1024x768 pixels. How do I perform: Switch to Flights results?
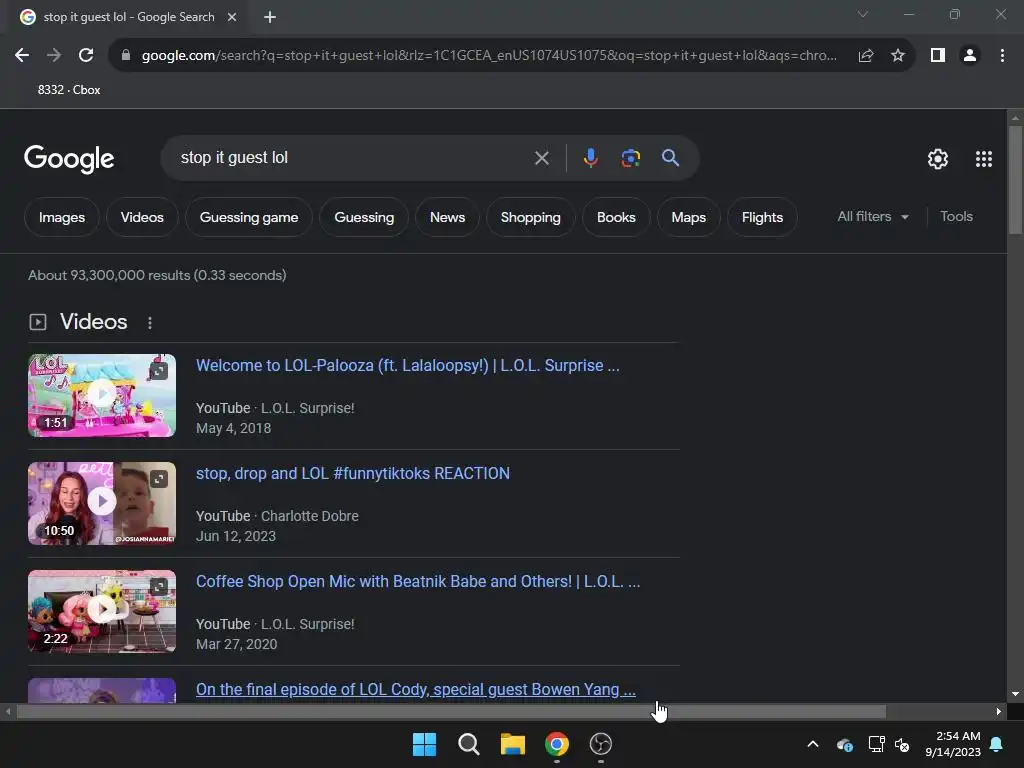pyautogui.click(x=762, y=217)
